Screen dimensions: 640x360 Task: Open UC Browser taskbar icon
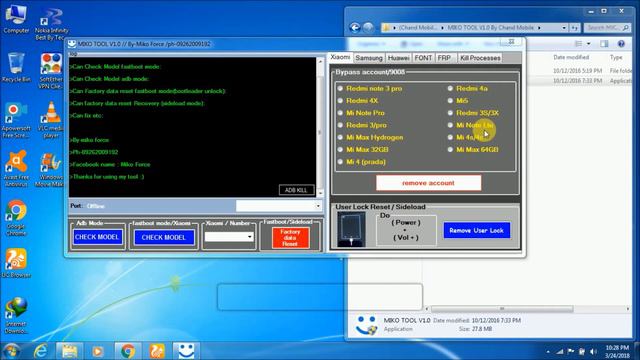[x=157, y=351]
